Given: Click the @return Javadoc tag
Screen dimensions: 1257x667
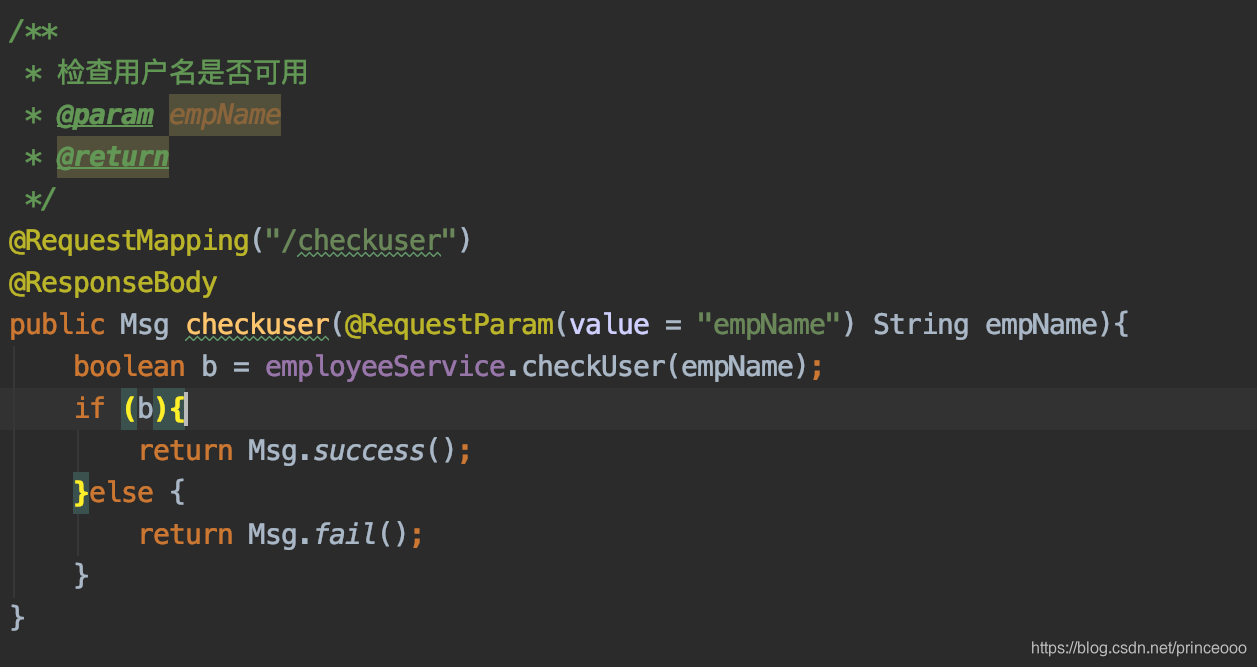Looking at the screenshot, I should pyautogui.click(x=112, y=157).
